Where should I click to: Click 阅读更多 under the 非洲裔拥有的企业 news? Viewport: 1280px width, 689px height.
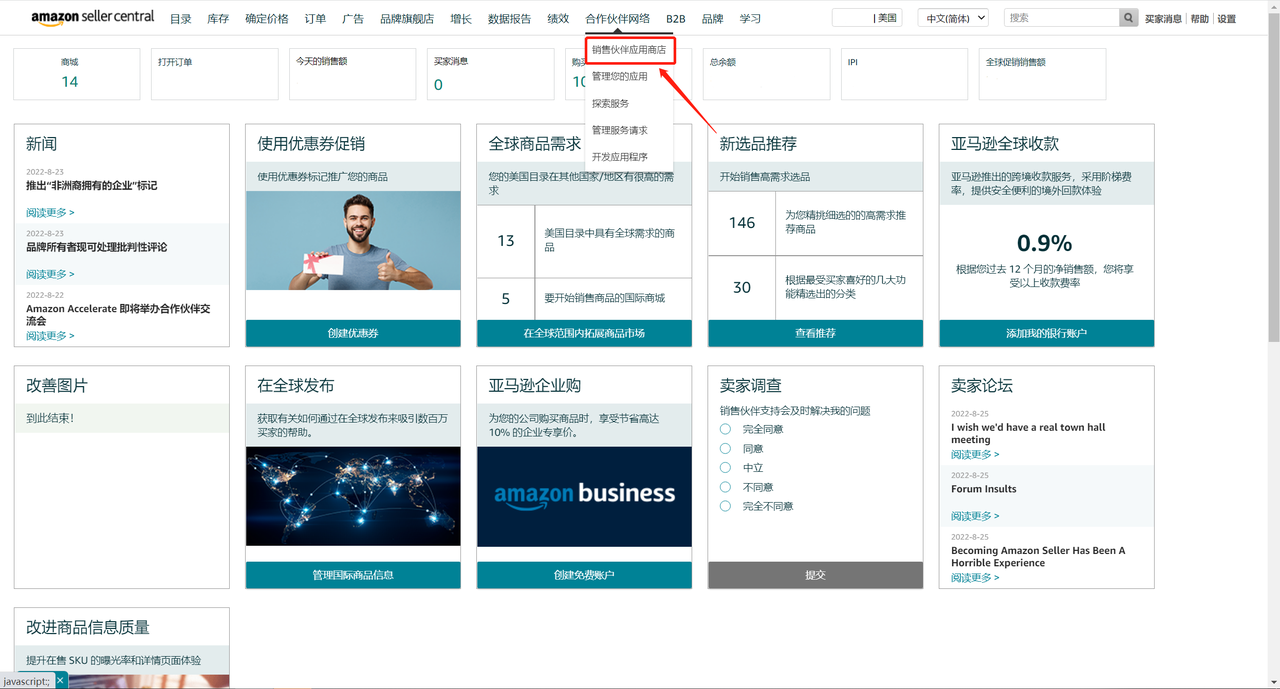50,213
